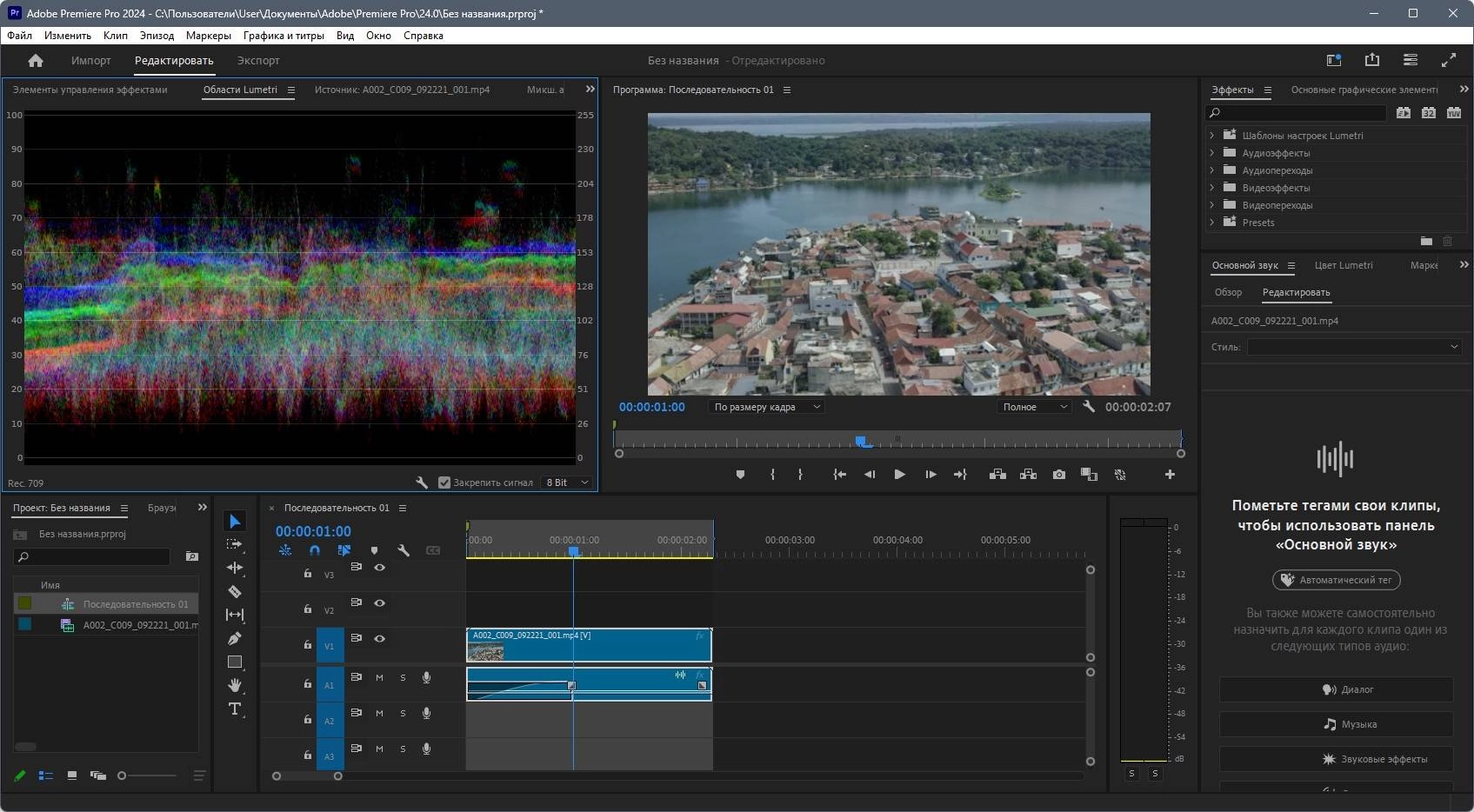Toggle linked selection in timeline
Viewport: 1474px width, 812px height.
coord(344,550)
